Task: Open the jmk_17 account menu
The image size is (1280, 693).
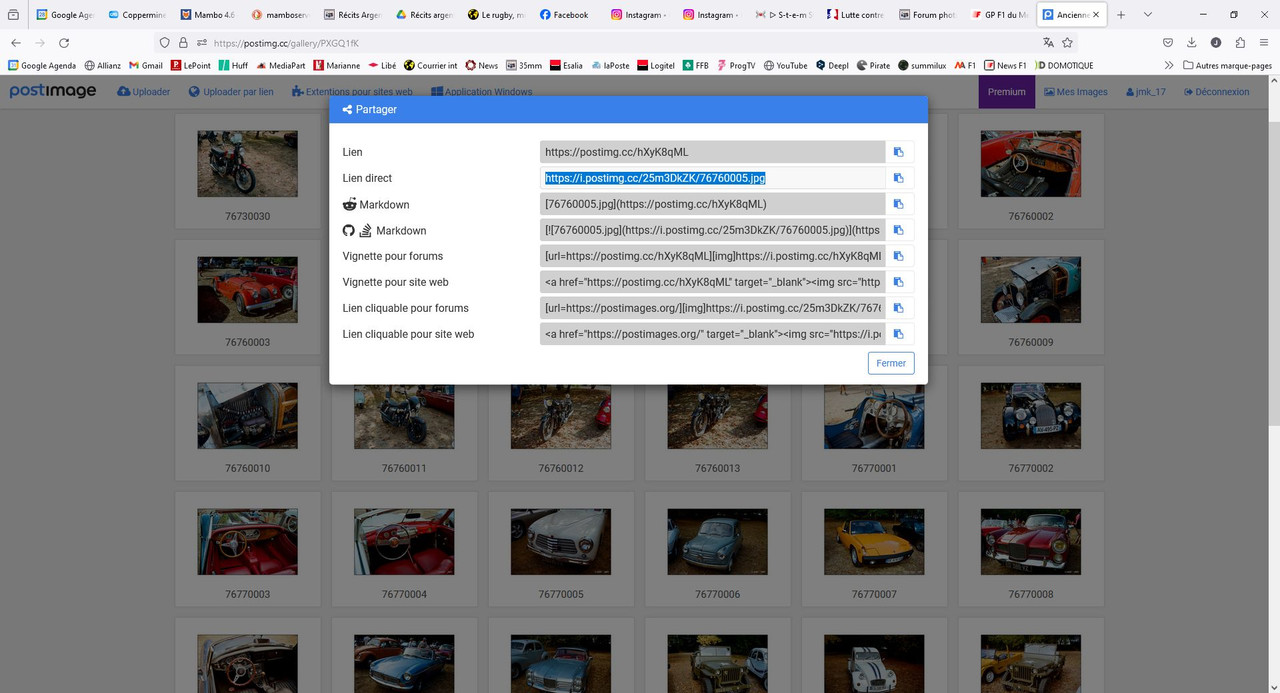Action: tap(1146, 92)
